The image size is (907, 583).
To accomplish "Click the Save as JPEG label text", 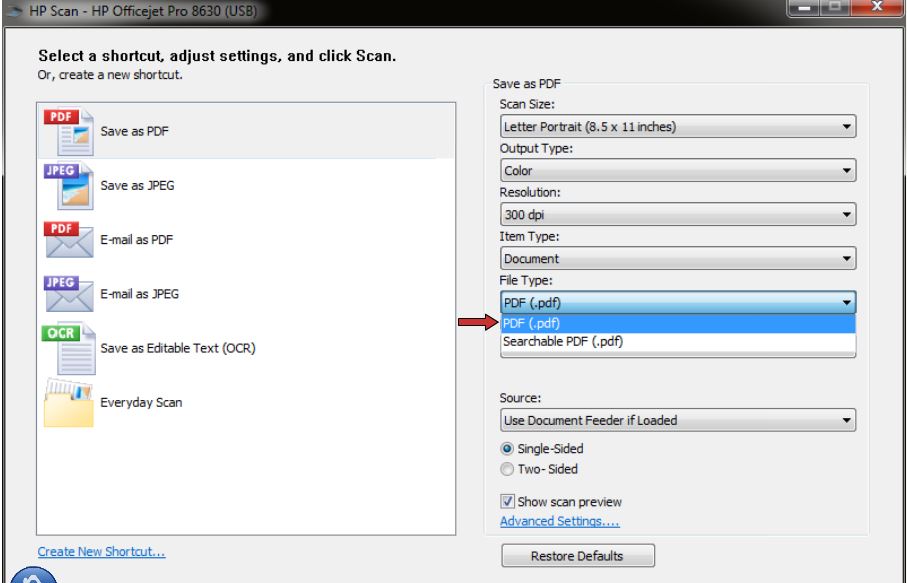I will [x=137, y=186].
